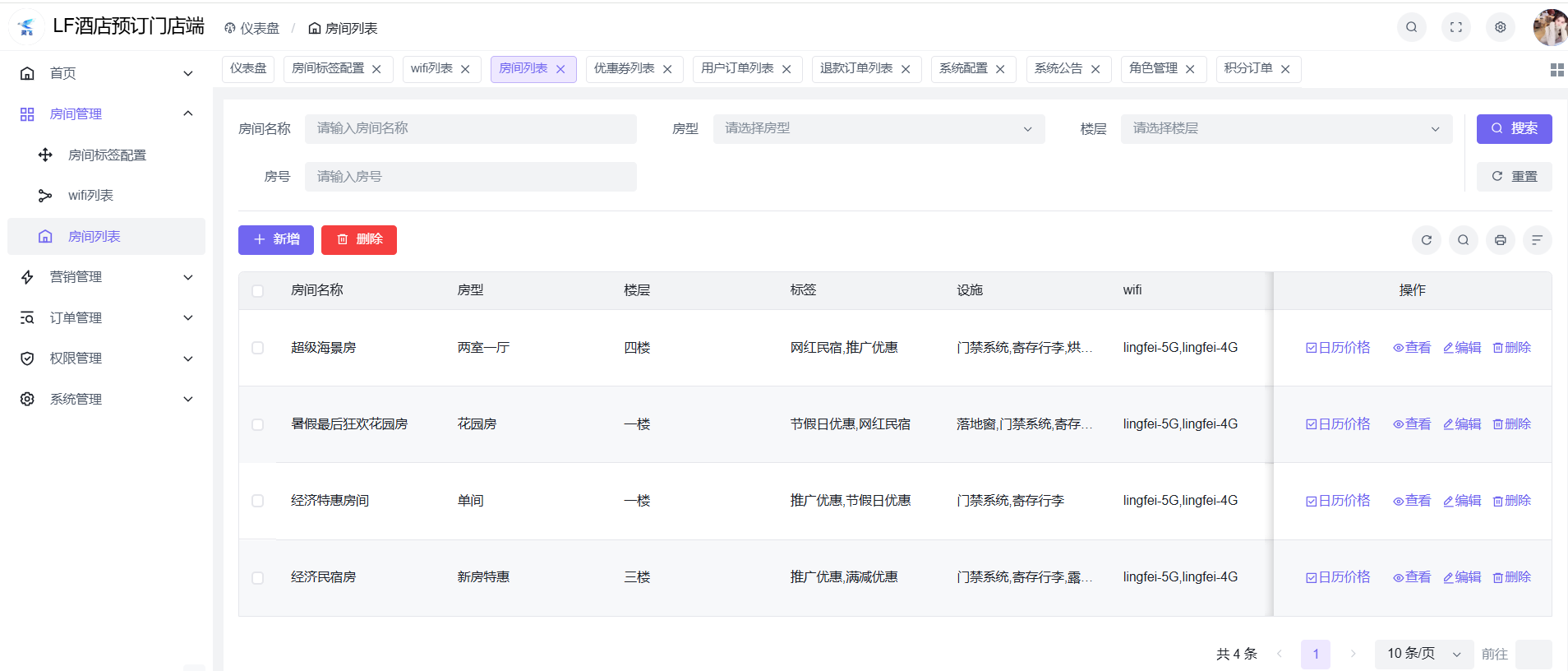Close the 系统公告 tab

click(x=1095, y=70)
